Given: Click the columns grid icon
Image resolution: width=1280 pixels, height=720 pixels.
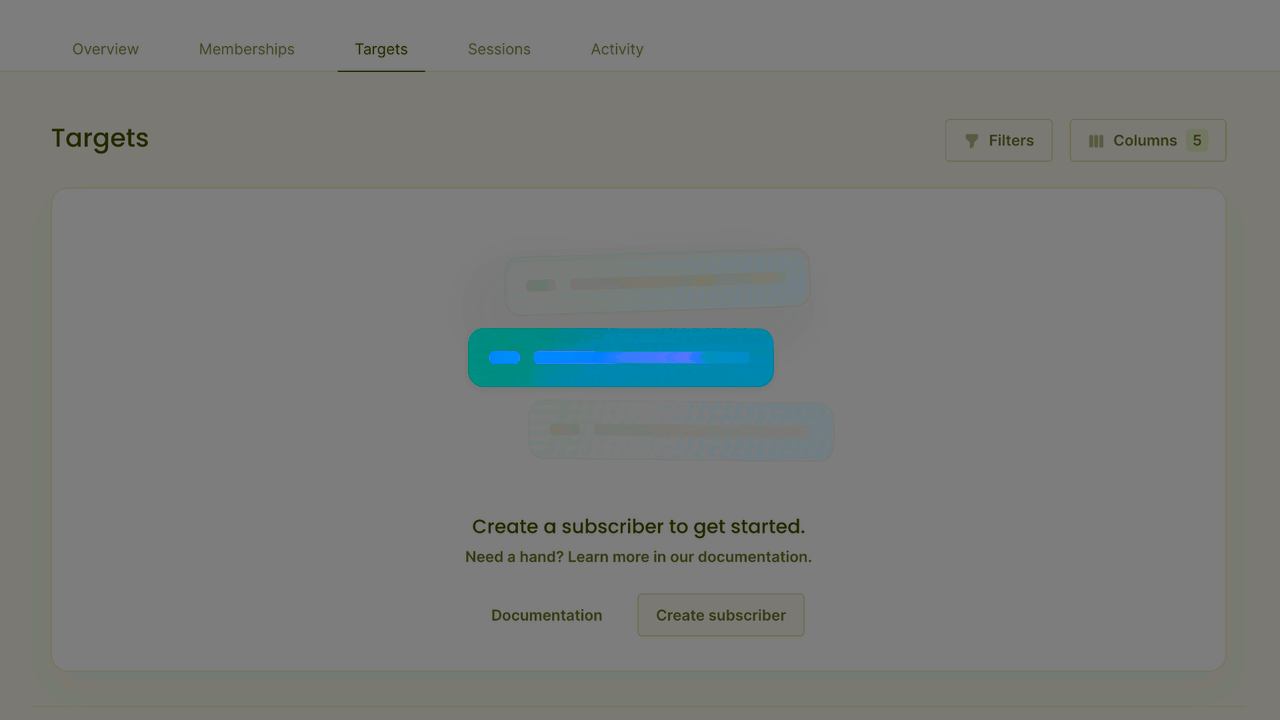Looking at the screenshot, I should [1096, 141].
